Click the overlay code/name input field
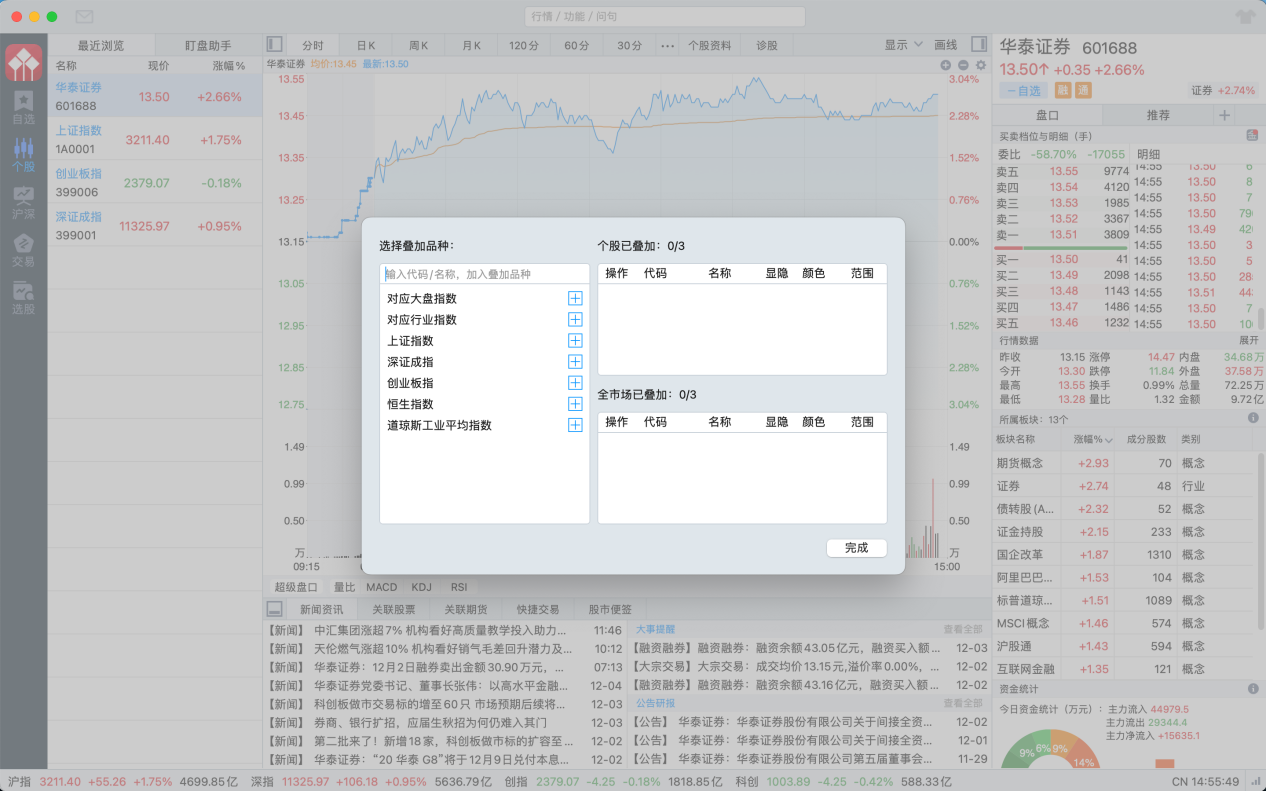Image resolution: width=1266 pixels, height=791 pixels. coord(485,274)
